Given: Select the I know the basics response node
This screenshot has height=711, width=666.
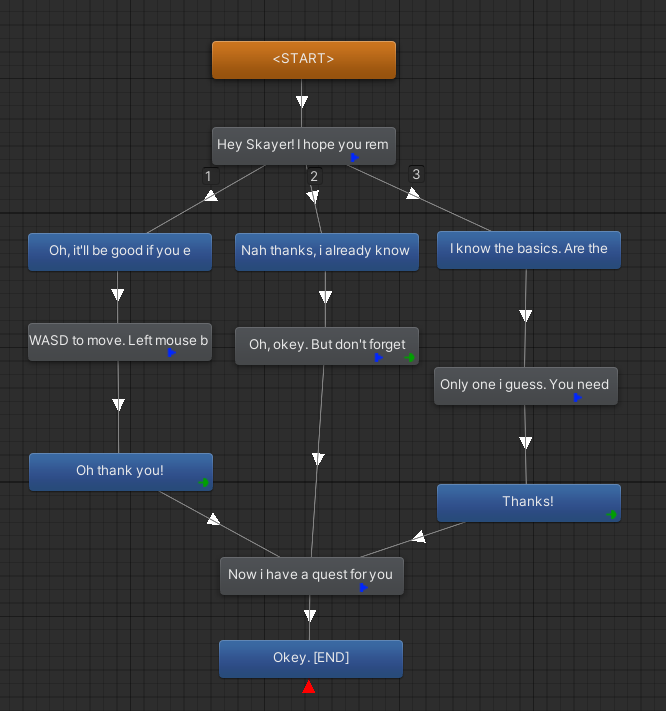Looking at the screenshot, I should [x=528, y=248].
